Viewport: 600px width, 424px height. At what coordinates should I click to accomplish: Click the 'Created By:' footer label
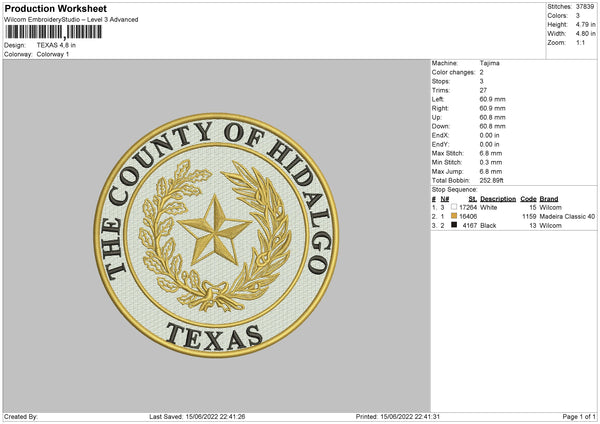pos(21,416)
